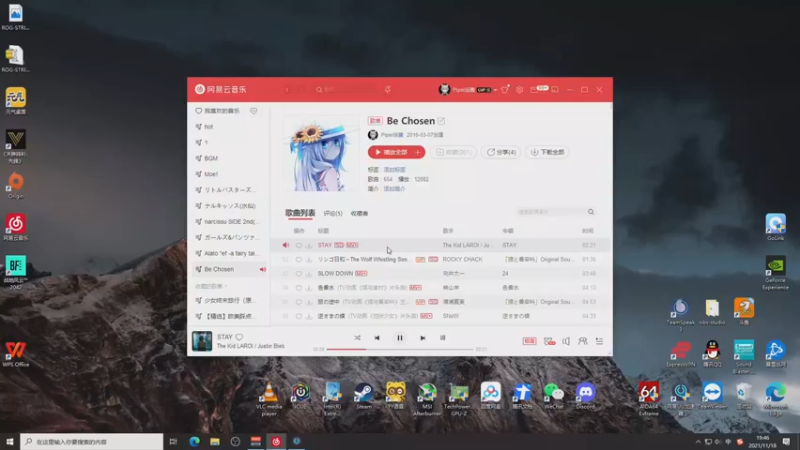Download the ROCKY CHACK song
Screen dimensions: 800x450
(x=309, y=260)
